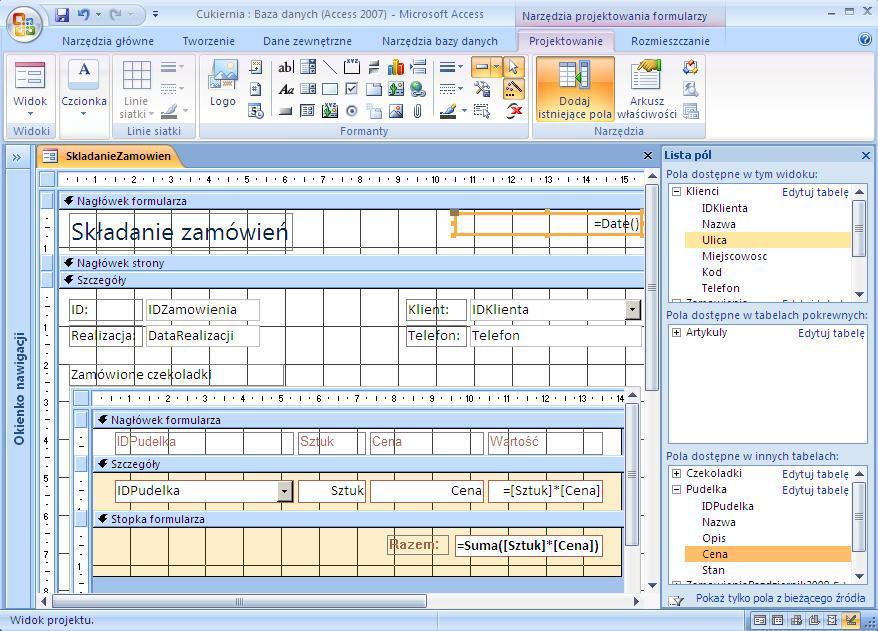The width and height of the screenshot is (878, 631).
Task: Select the Label control tool
Action: [x=286, y=89]
